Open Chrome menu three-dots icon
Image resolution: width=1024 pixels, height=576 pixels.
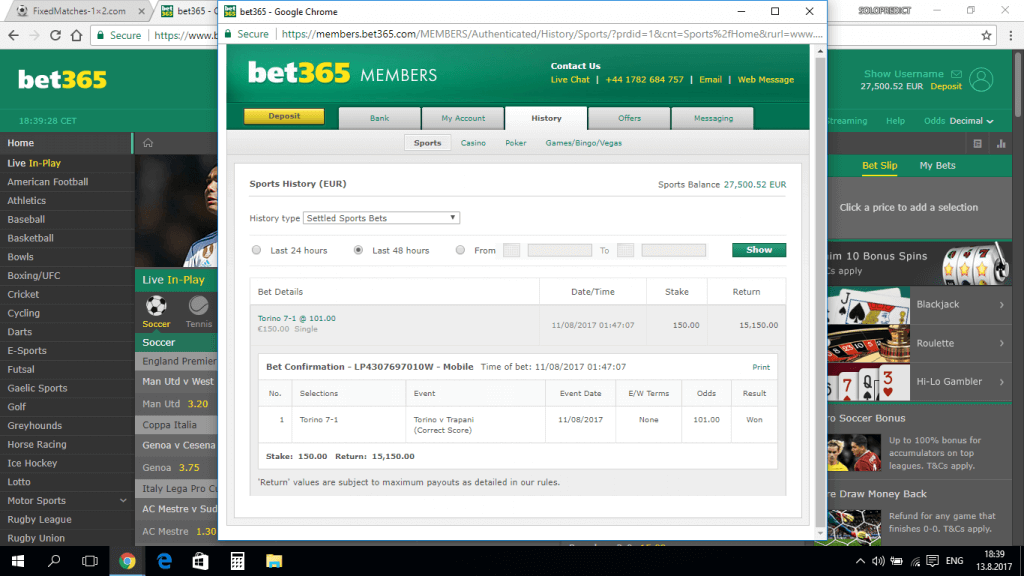(1011, 35)
